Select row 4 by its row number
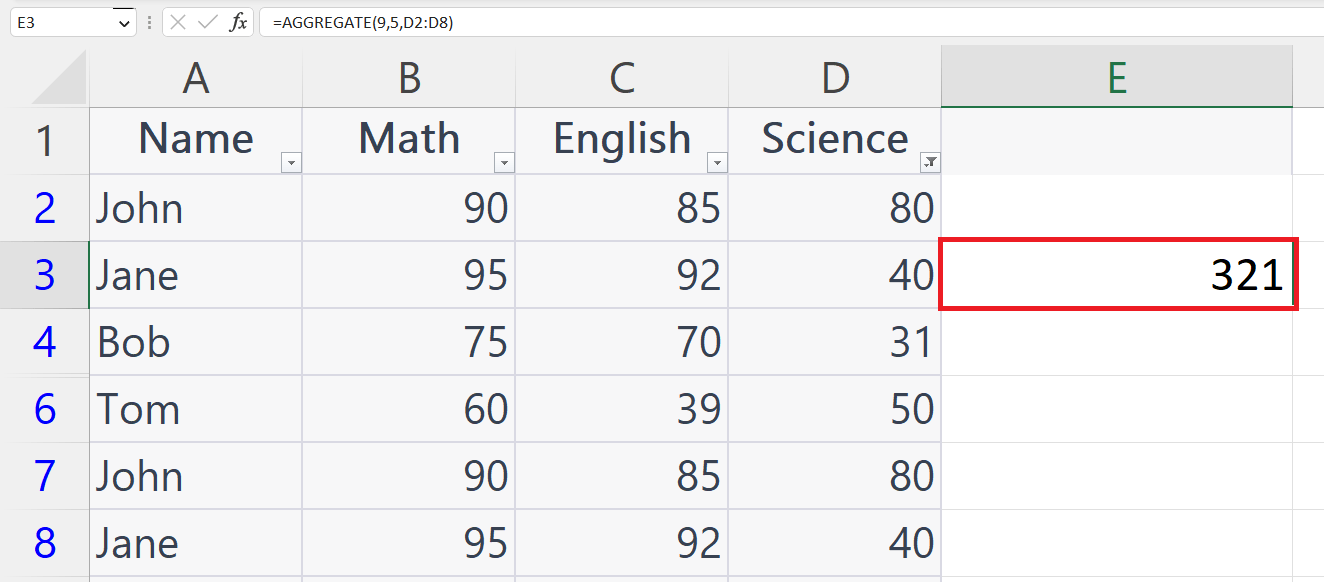Screen dimensions: 1324x582 pyautogui.click(x=44, y=341)
